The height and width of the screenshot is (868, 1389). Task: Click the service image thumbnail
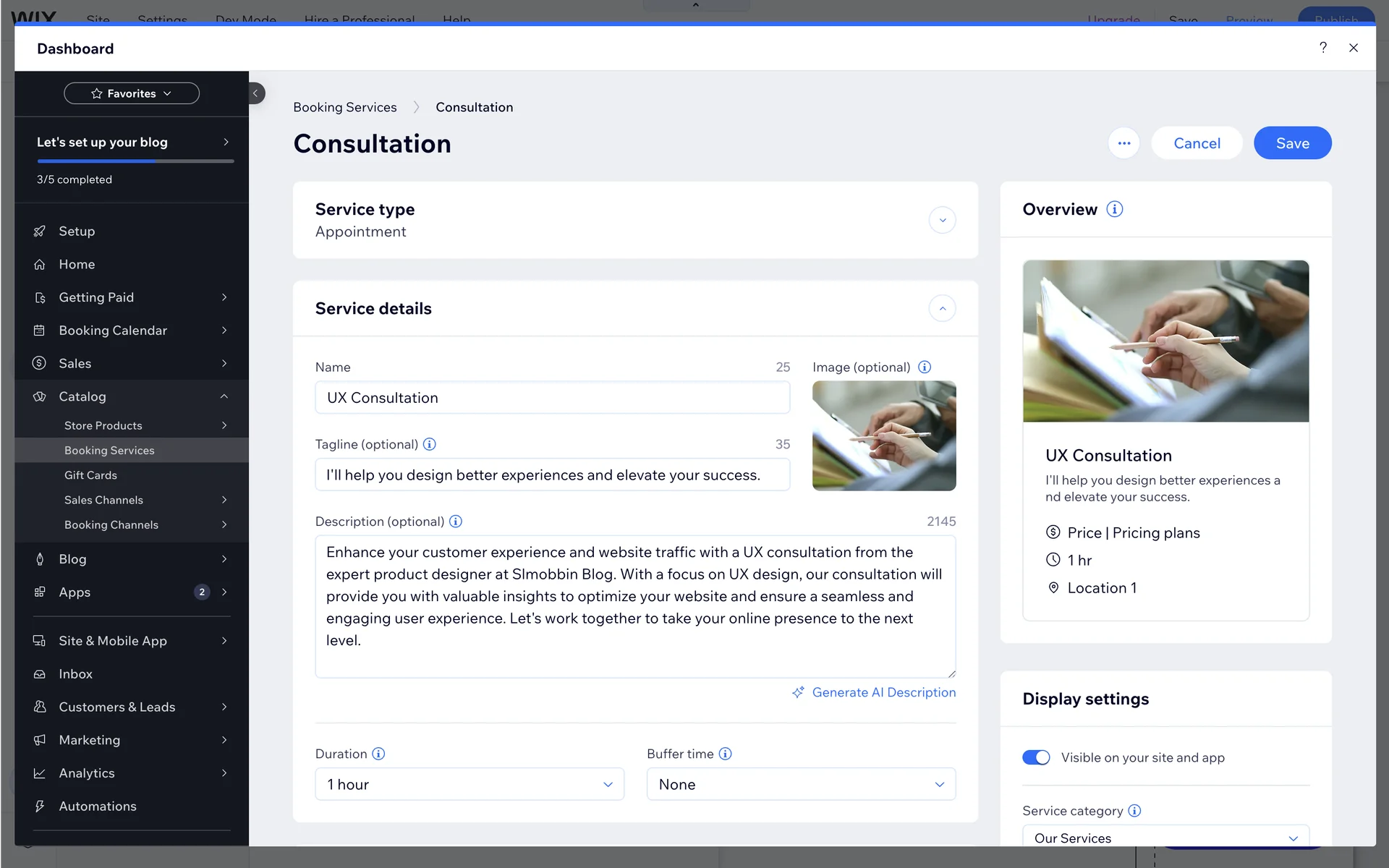[x=883, y=435]
